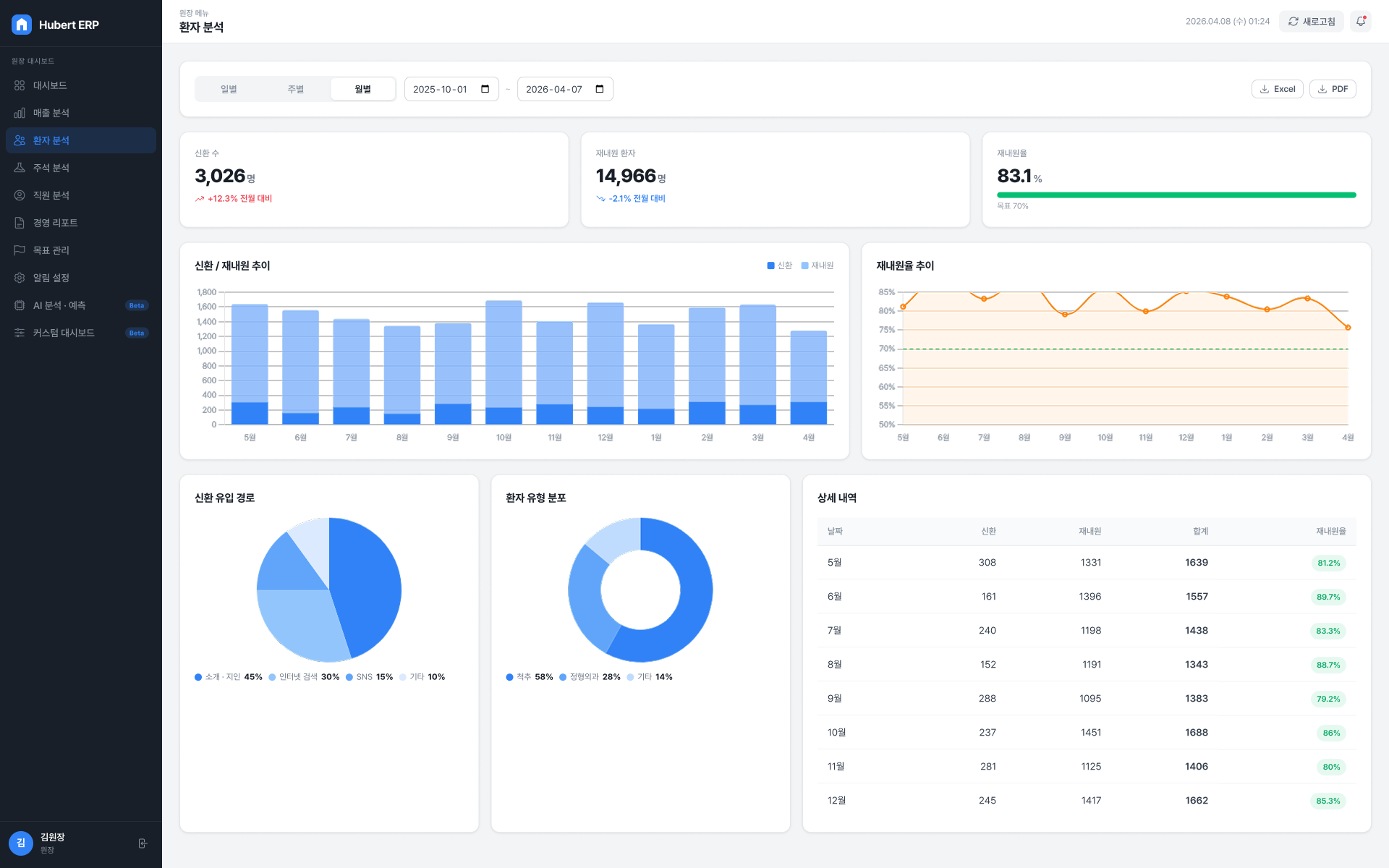Viewport: 1389px width, 868px height.
Task: Toggle 재내원 legend item in bar chart
Action: click(817, 265)
